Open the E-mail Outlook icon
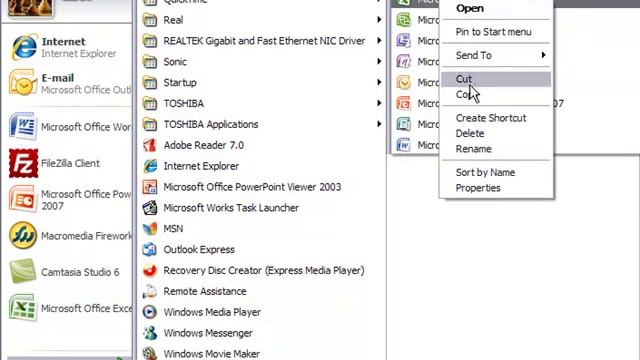This screenshot has width=640, height=360. [x=23, y=83]
